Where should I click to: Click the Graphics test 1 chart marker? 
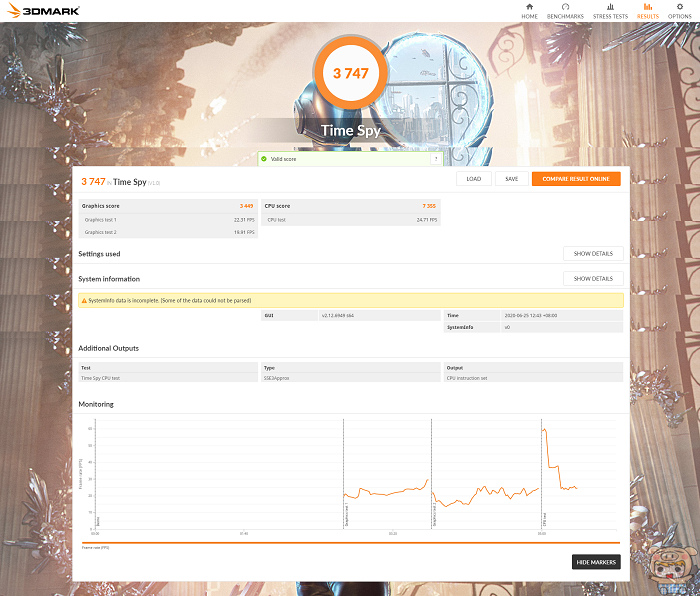(x=346, y=515)
